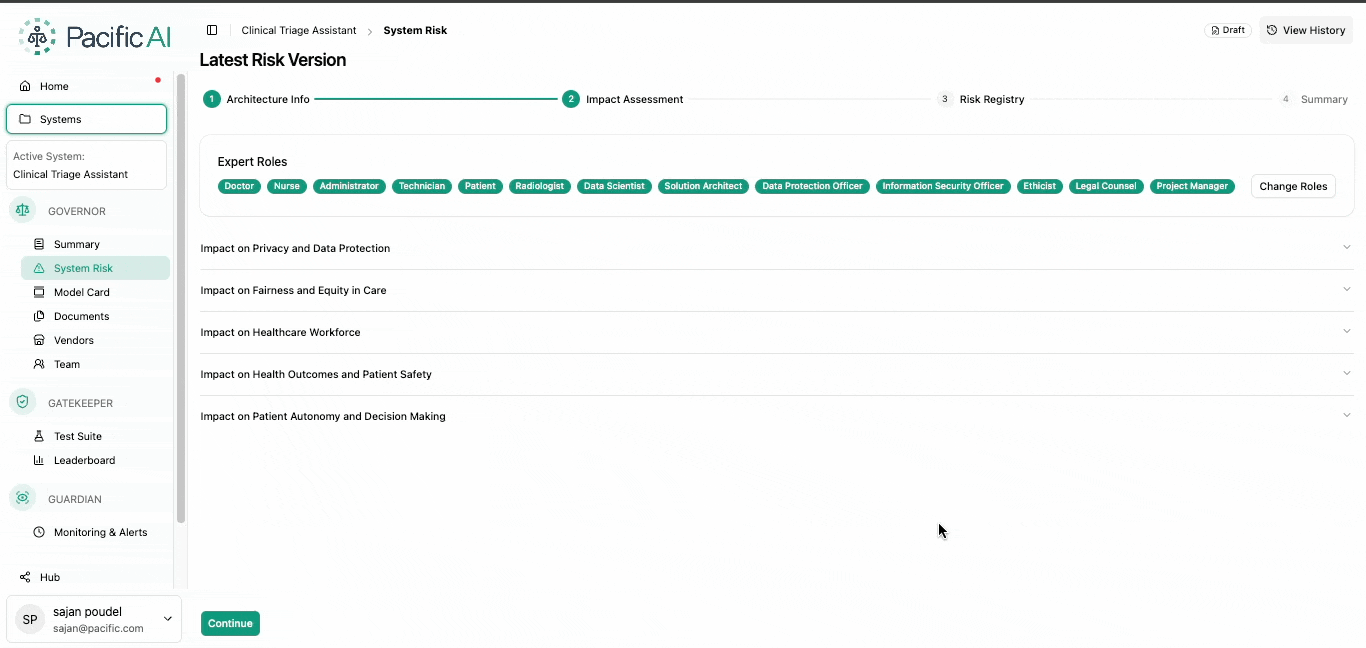1366x648 pixels.
Task: Click the Test Suite flask icon
Action: [39, 436]
